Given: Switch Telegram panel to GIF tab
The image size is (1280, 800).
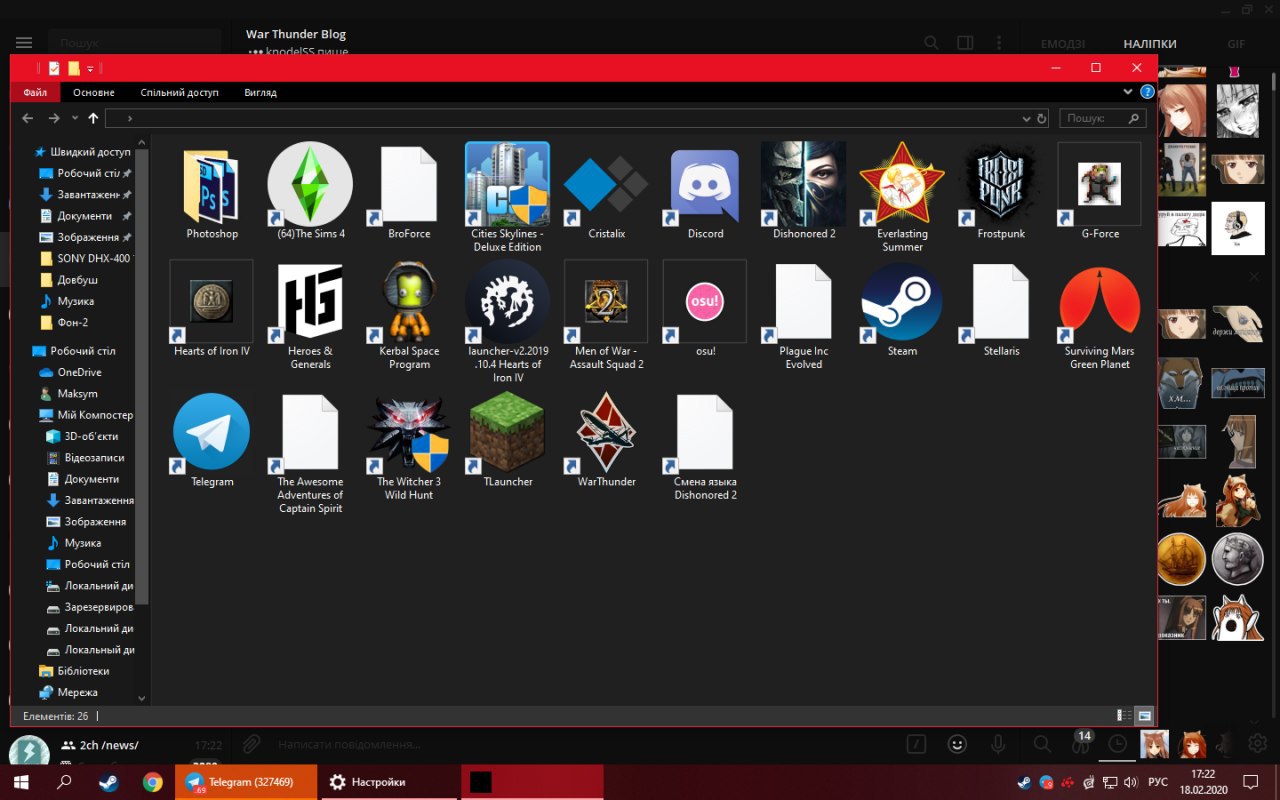Looking at the screenshot, I should tap(1236, 44).
